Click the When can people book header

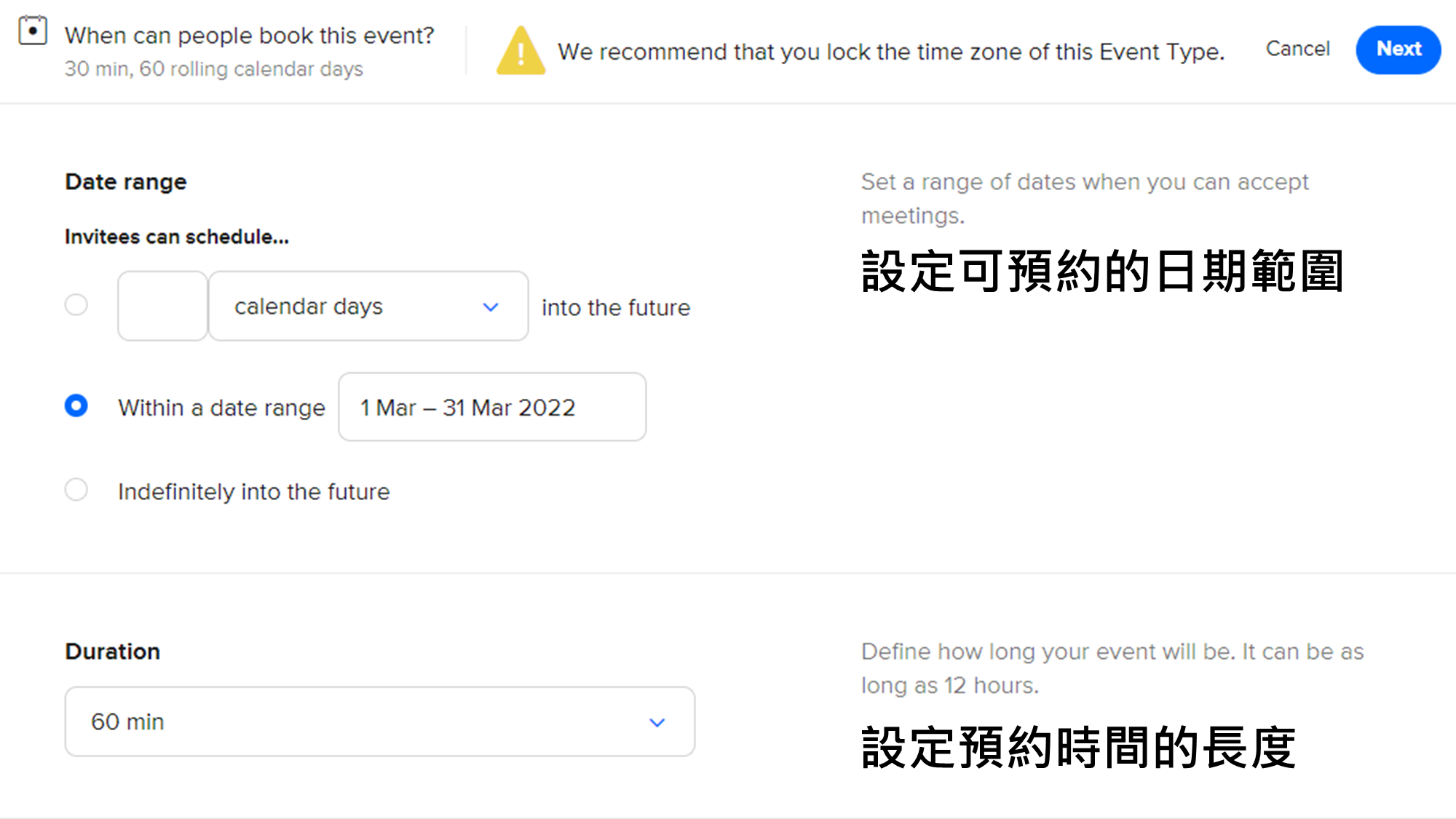point(249,36)
